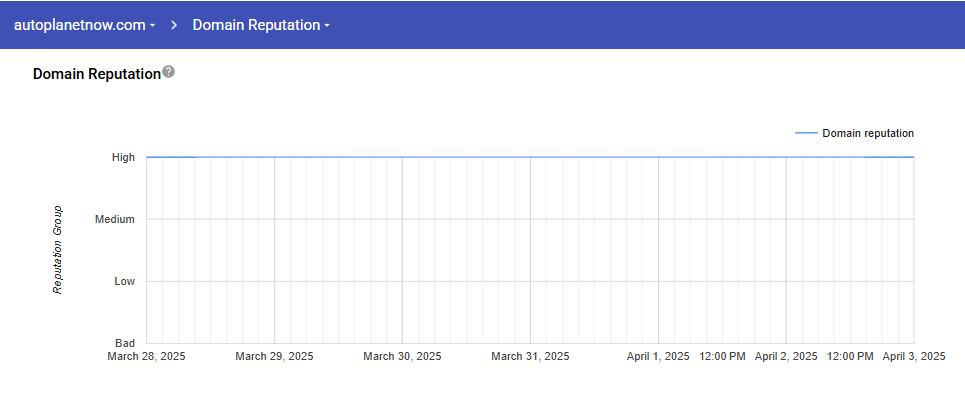Viewport: 965px width, 407px height.
Task: Click the 'Reputation Group' vertical axis title
Action: (58, 250)
